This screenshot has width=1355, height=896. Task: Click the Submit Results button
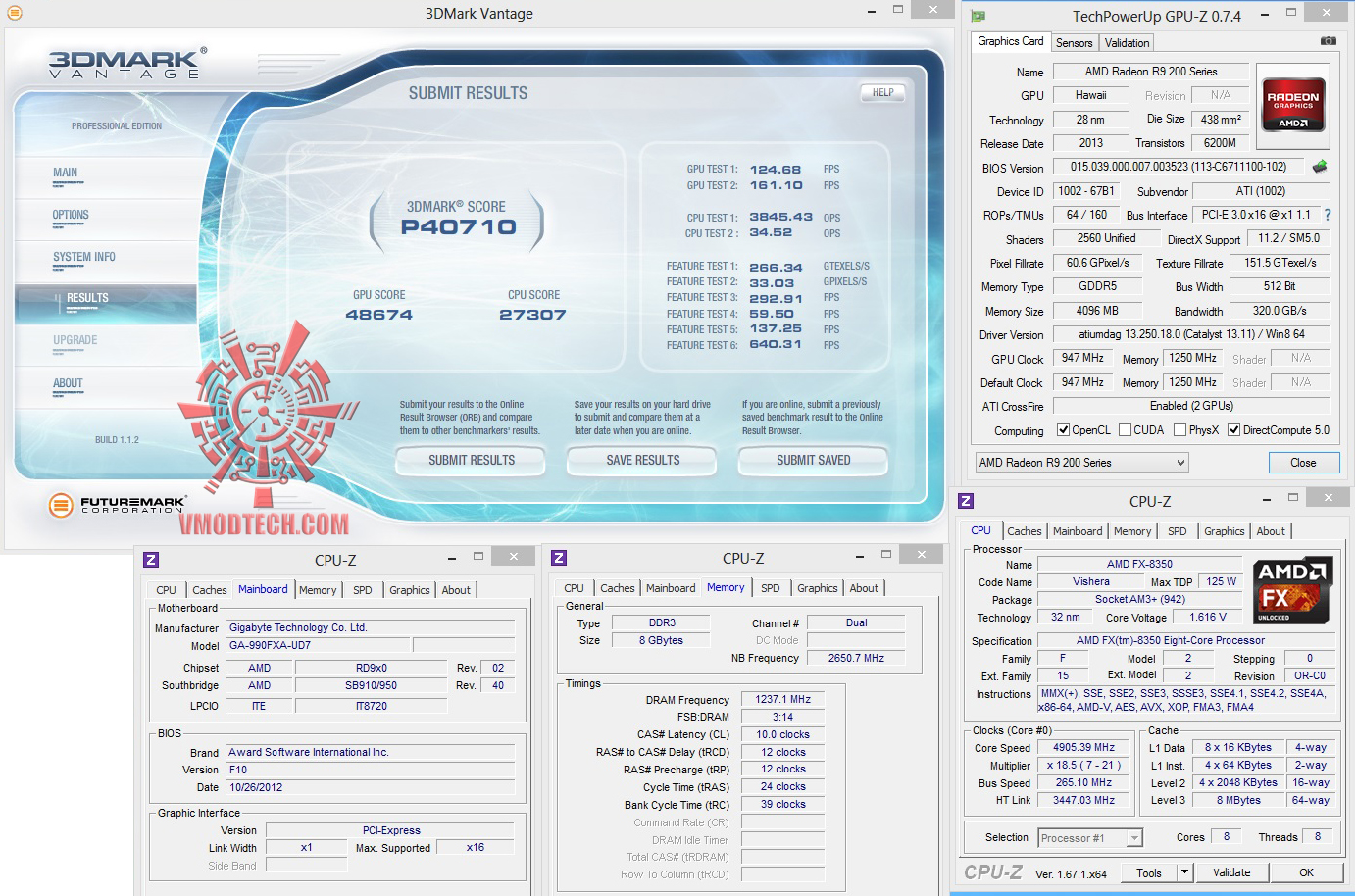point(471,460)
